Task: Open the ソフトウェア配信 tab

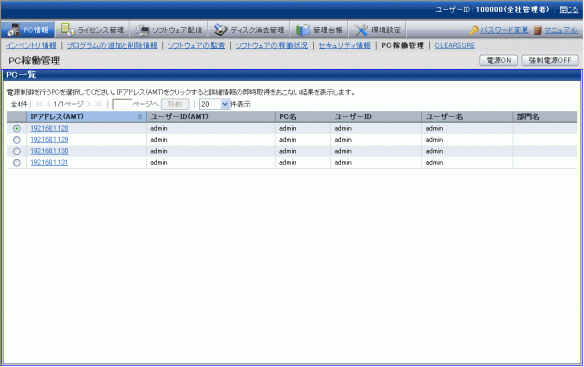Action: (168, 30)
